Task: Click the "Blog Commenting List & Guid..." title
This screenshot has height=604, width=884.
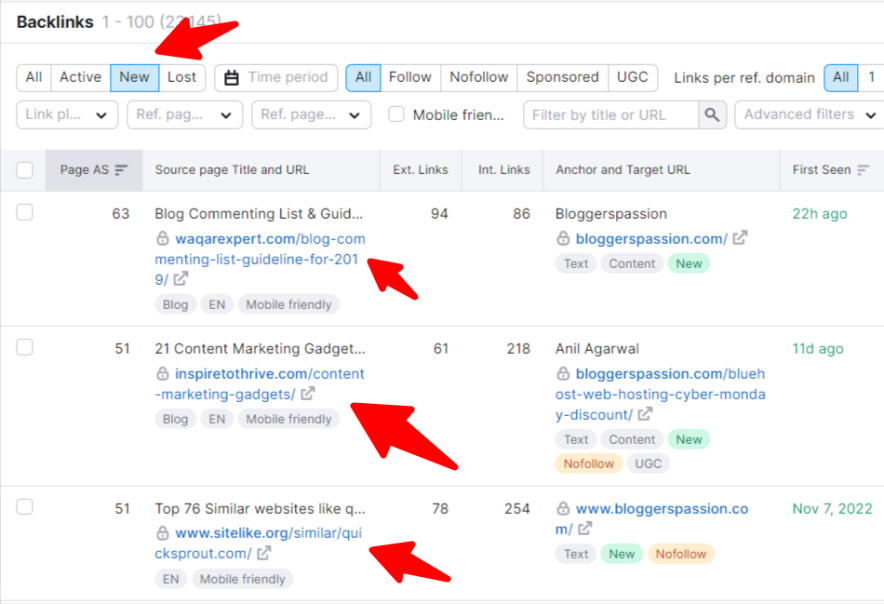Action: tap(259, 214)
